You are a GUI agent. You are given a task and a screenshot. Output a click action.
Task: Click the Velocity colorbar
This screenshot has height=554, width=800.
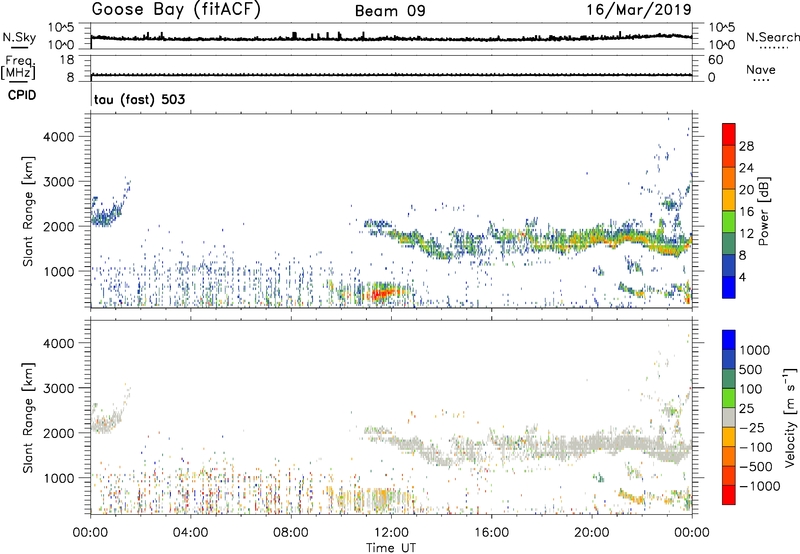point(729,417)
